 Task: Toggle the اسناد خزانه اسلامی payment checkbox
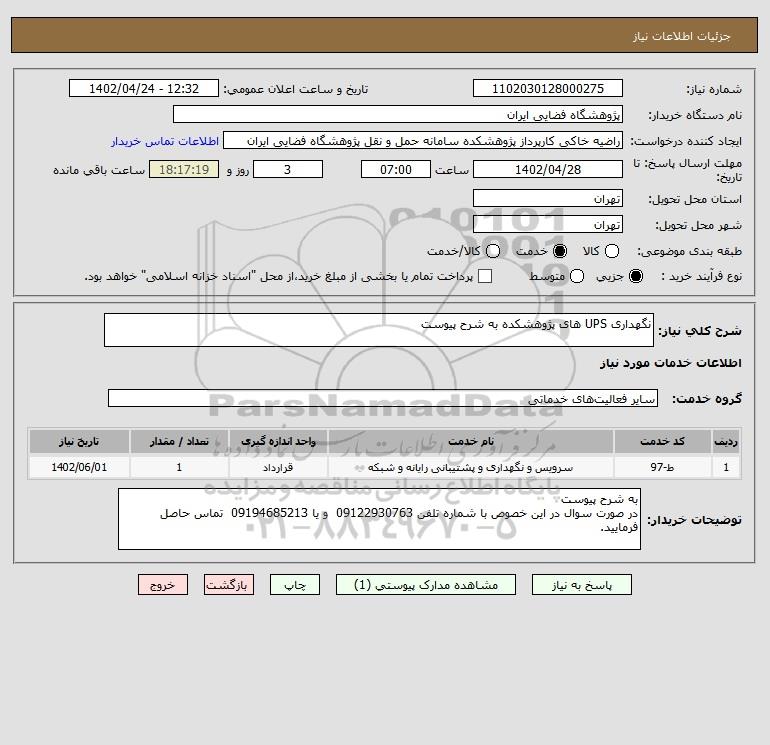485,276
